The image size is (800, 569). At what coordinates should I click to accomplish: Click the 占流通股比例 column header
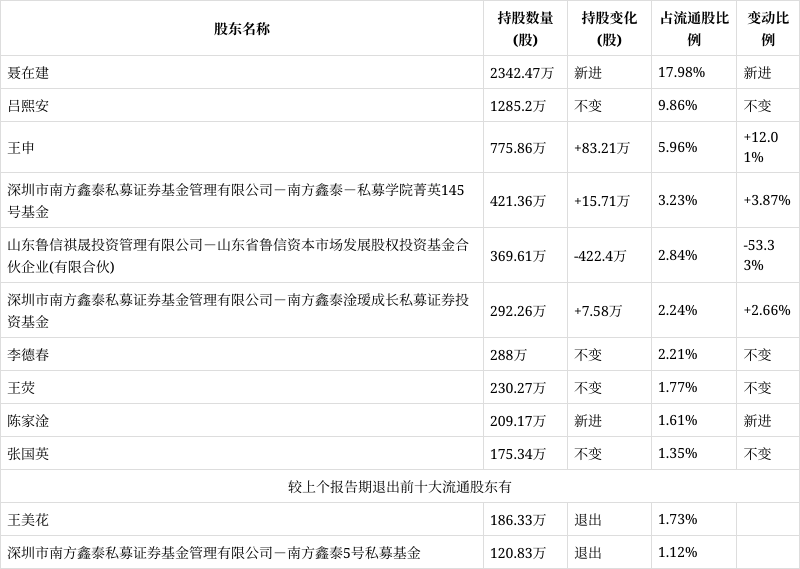pos(694,29)
